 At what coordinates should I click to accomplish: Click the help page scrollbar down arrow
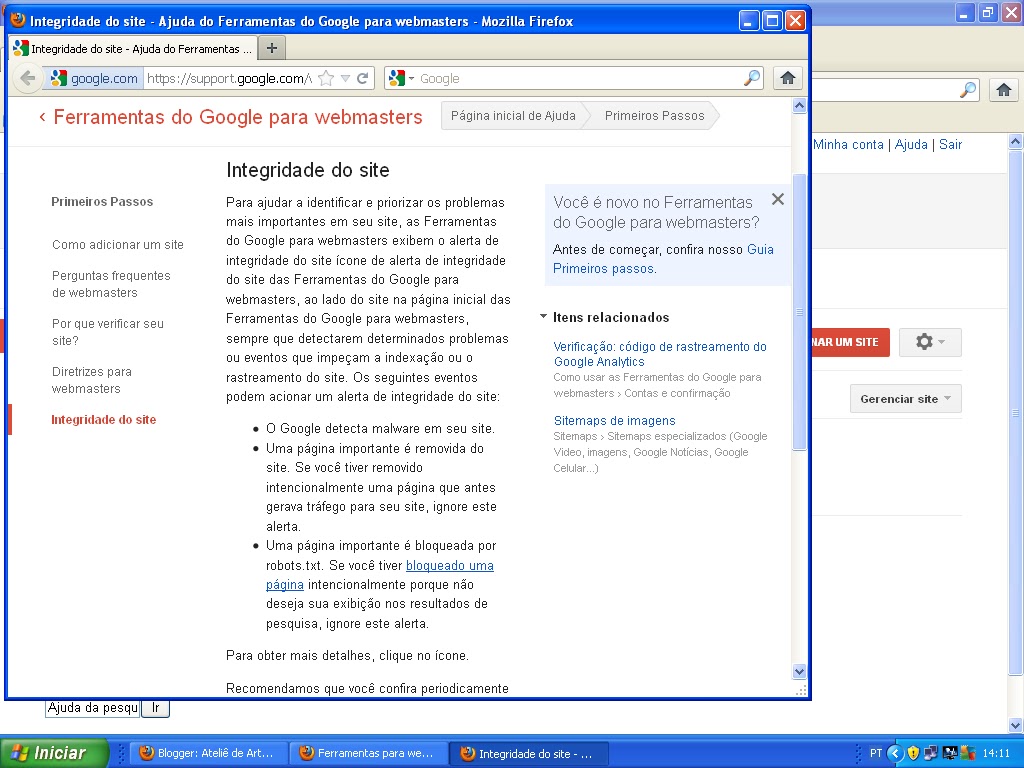(799, 671)
